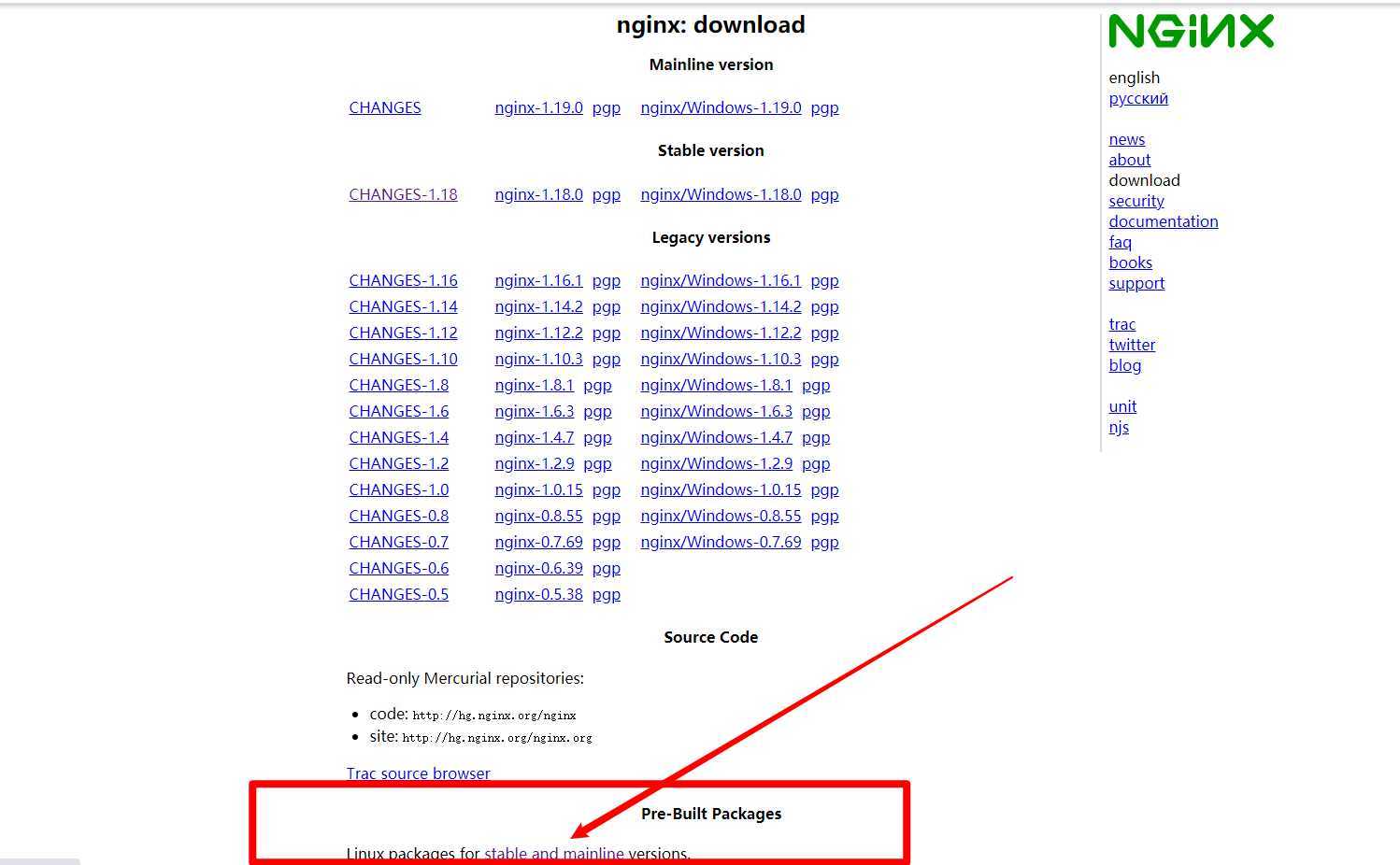Download nginx/Windows-1.2.9
This screenshot has height=865, width=1400.
pos(716,463)
